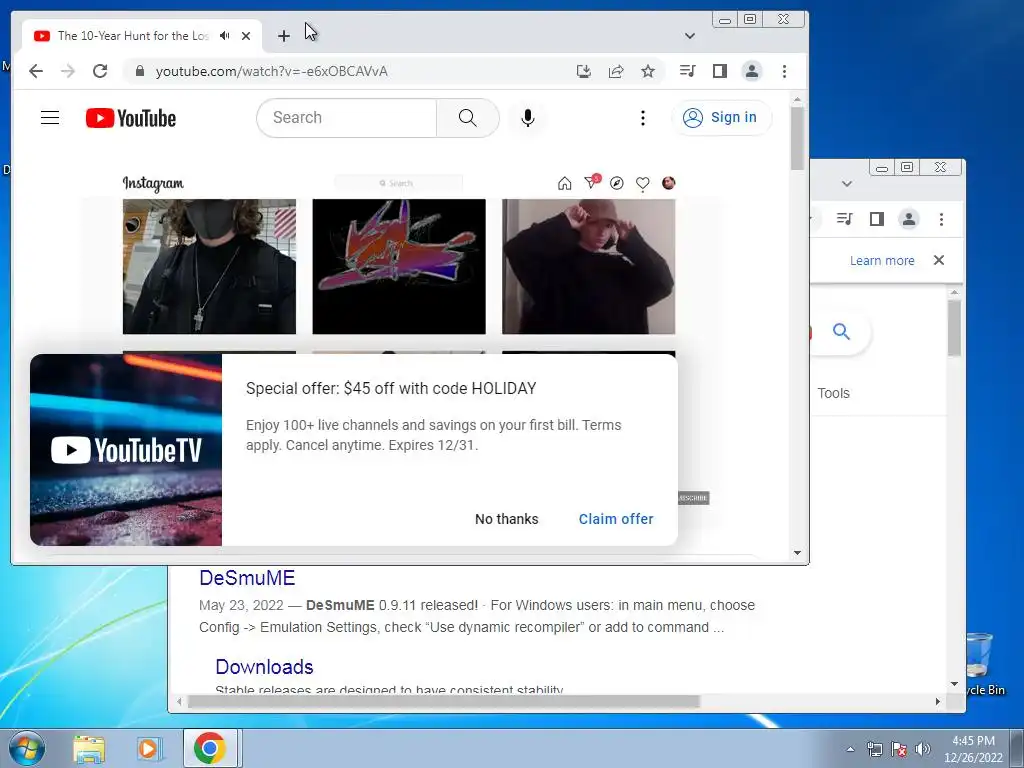Open Tools in Google search results

click(833, 393)
